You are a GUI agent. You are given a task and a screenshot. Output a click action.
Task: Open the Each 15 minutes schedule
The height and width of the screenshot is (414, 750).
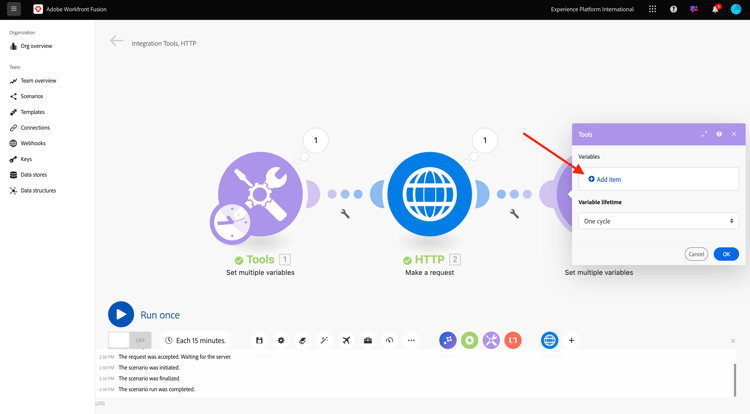[x=195, y=340]
